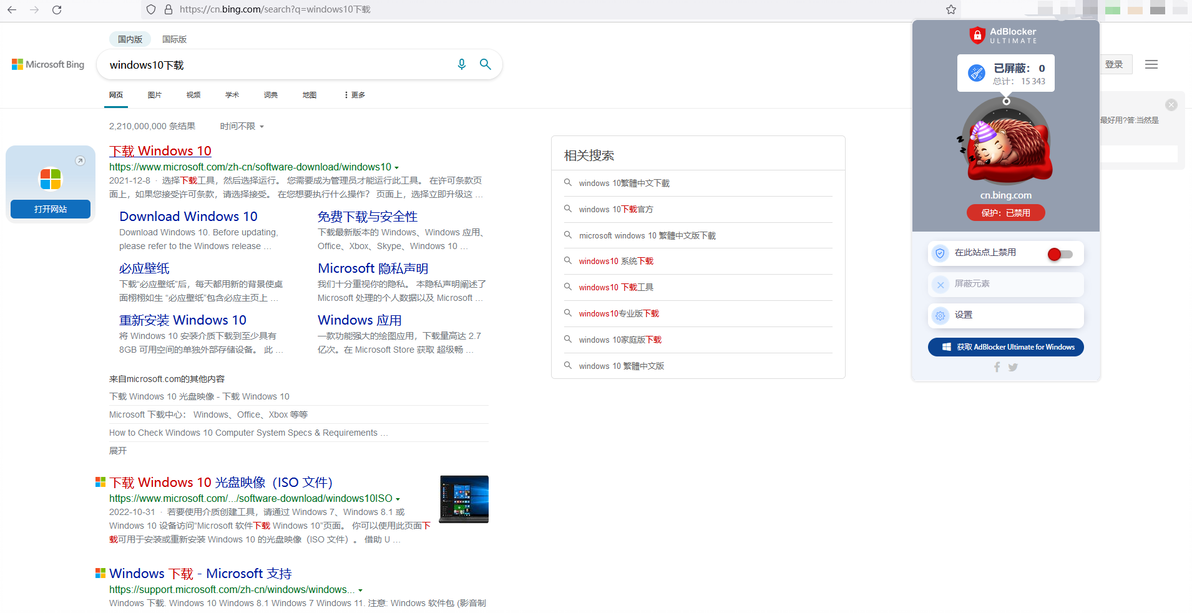Close the notification card on right edge
This screenshot has height=613, width=1192.
[x=1171, y=105]
